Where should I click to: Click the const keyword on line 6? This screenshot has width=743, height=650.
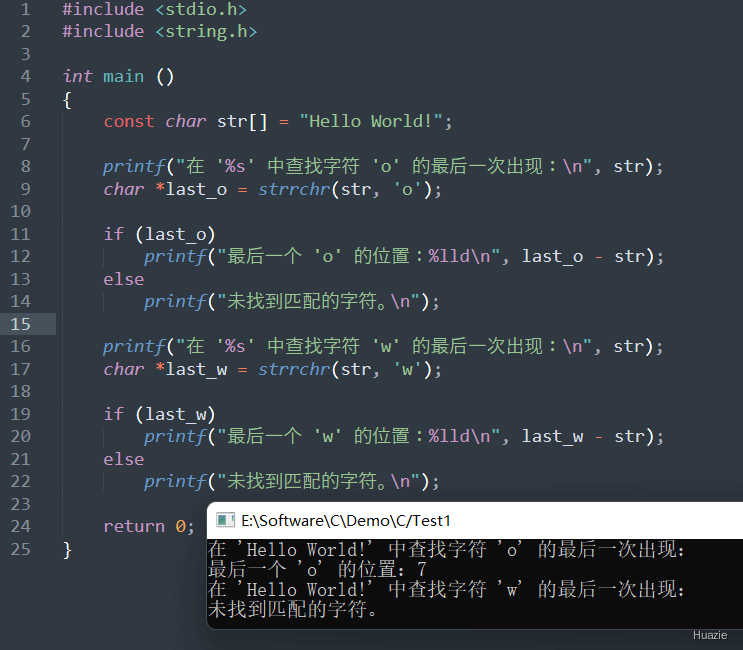pos(129,121)
